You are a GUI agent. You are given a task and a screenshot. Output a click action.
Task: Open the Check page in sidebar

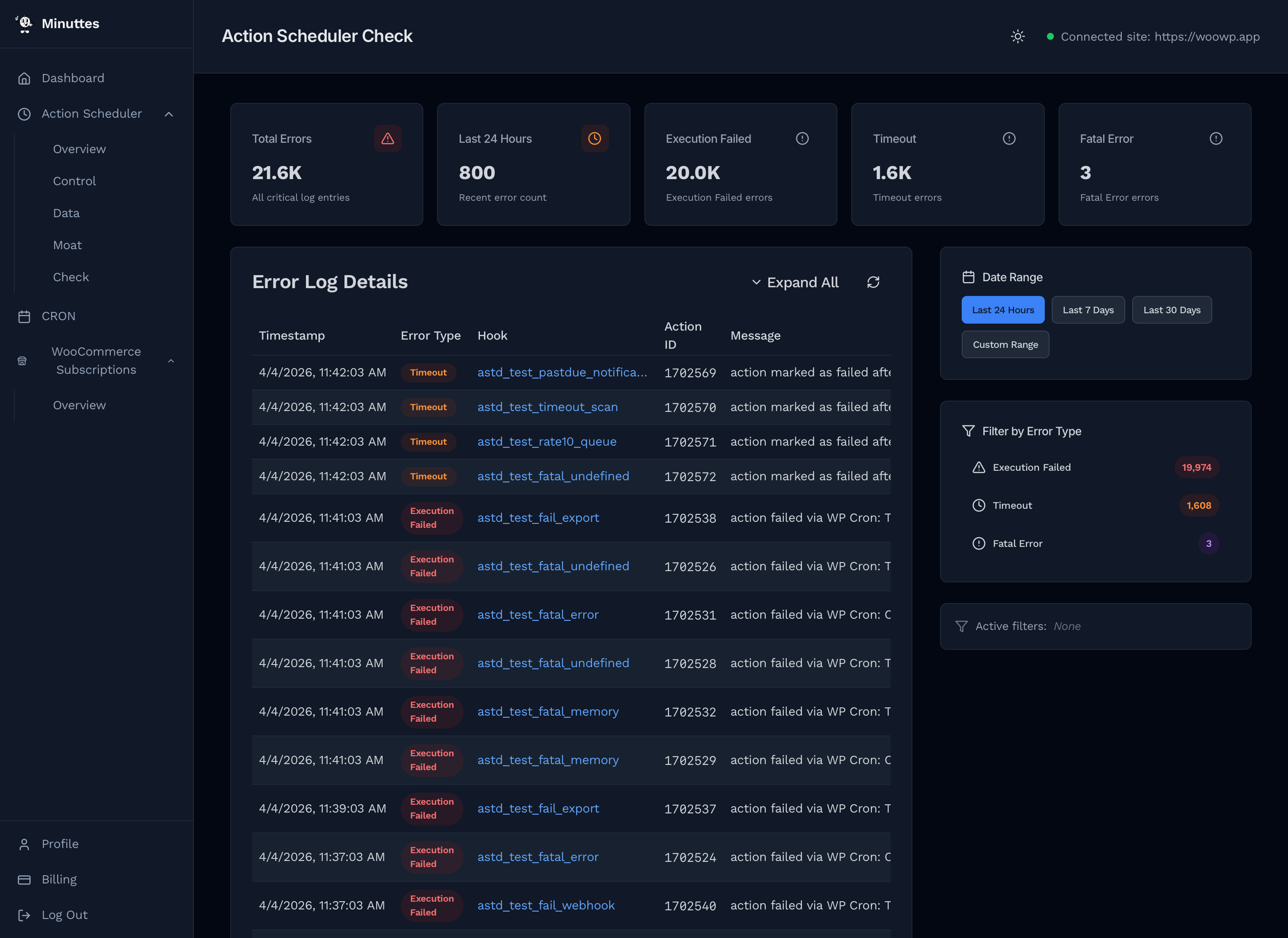tap(71, 277)
